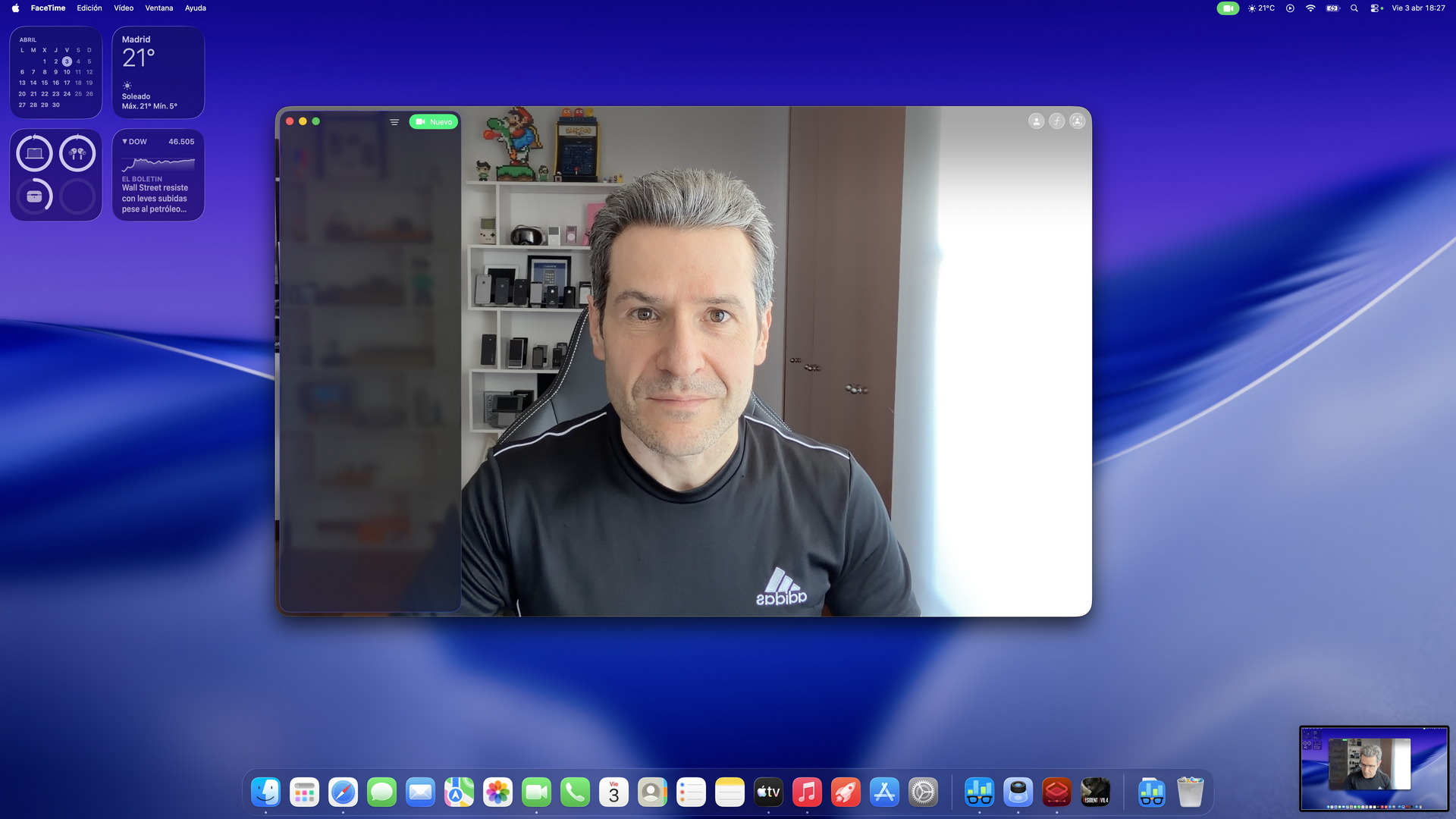Open the green camera menu bar indicator
This screenshot has height=819, width=1456.
coord(1227,8)
